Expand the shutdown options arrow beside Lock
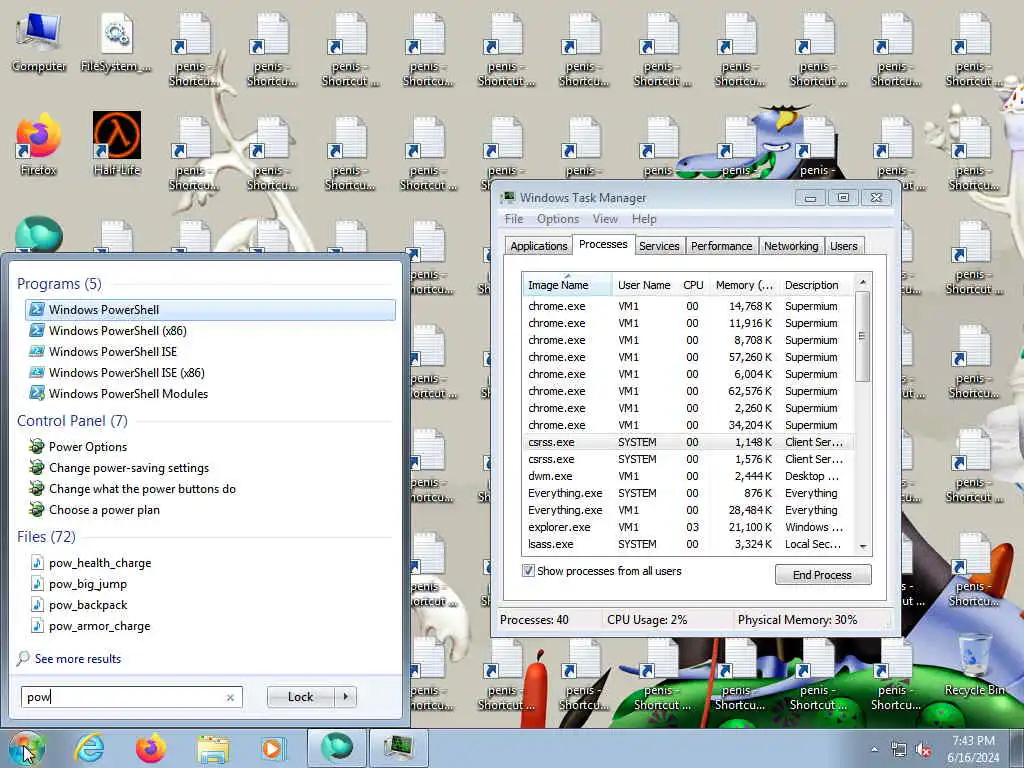The width and height of the screenshot is (1024, 768). pos(346,697)
